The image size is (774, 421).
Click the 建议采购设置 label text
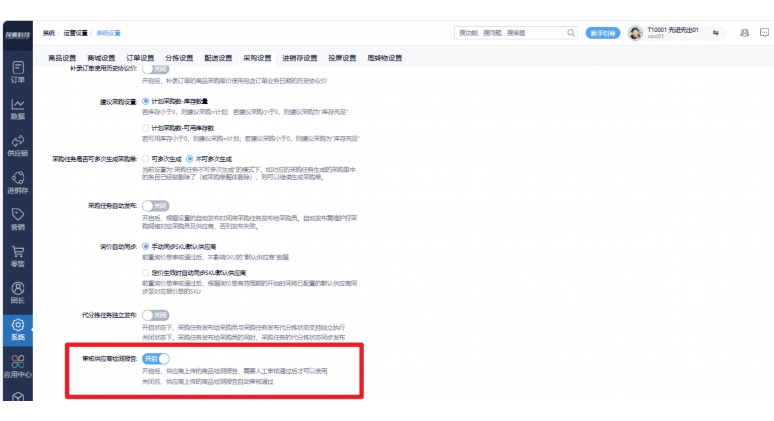pos(118,102)
